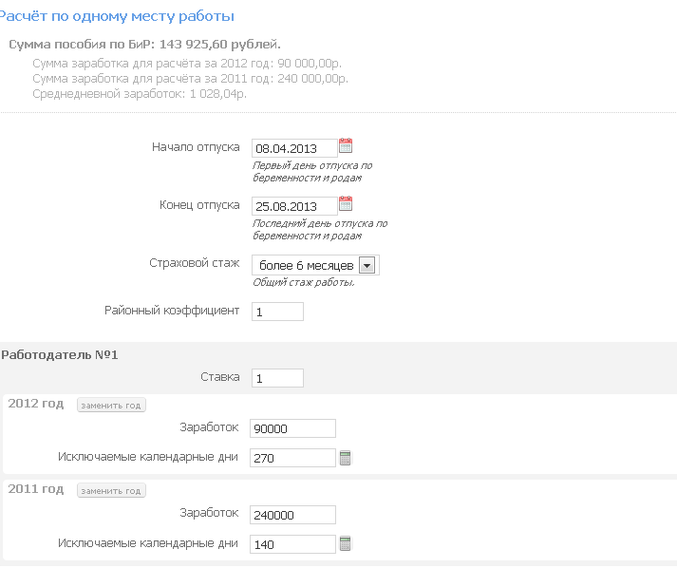Select the Ставка input field
Screen dimensions: 677x568
277,378
